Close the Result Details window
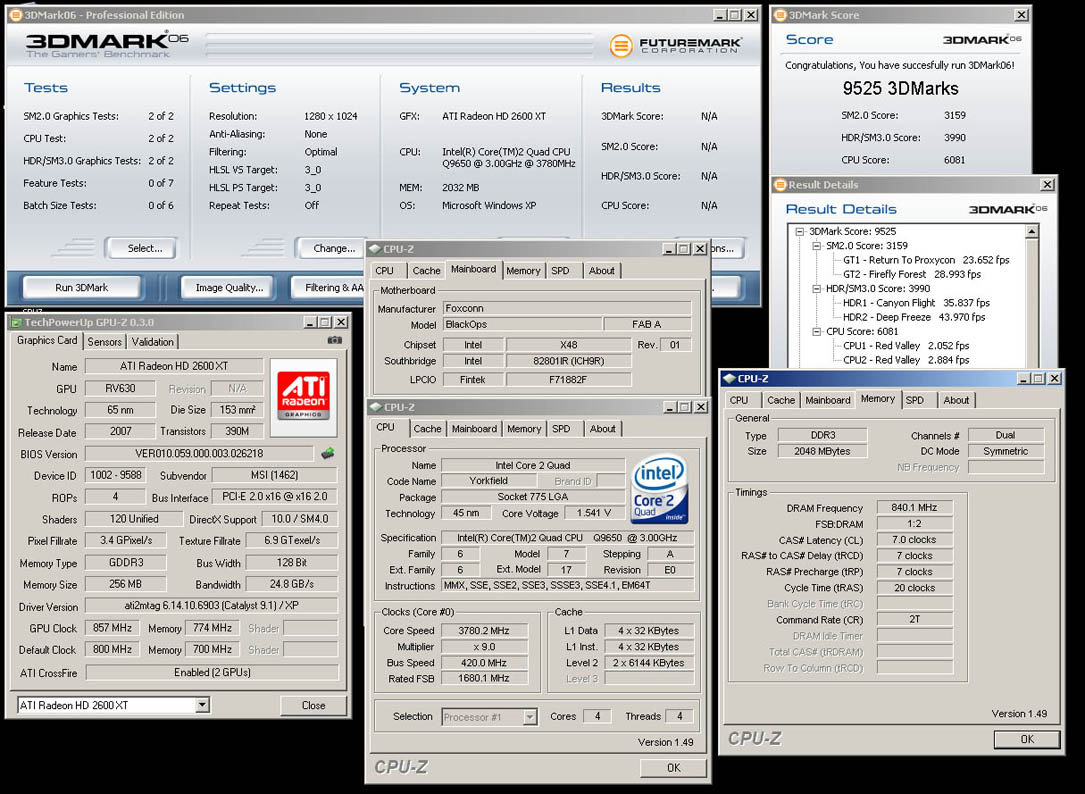 tap(1048, 185)
